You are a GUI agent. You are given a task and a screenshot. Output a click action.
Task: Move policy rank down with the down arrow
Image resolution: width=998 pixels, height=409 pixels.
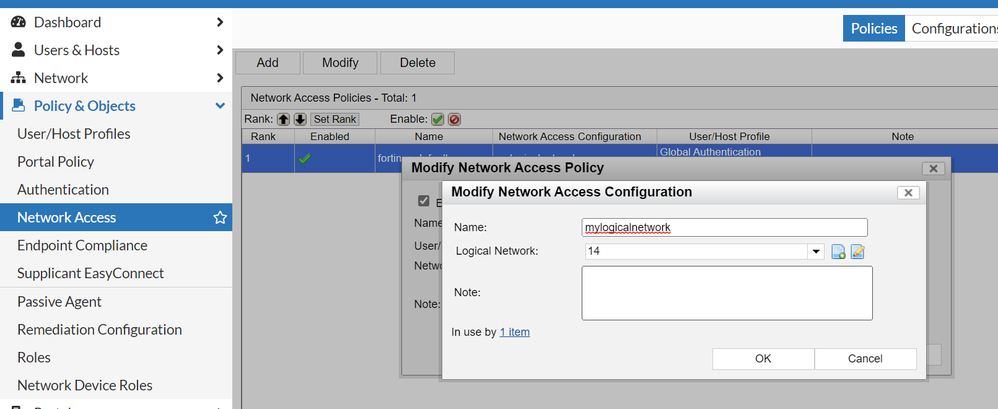pos(300,119)
